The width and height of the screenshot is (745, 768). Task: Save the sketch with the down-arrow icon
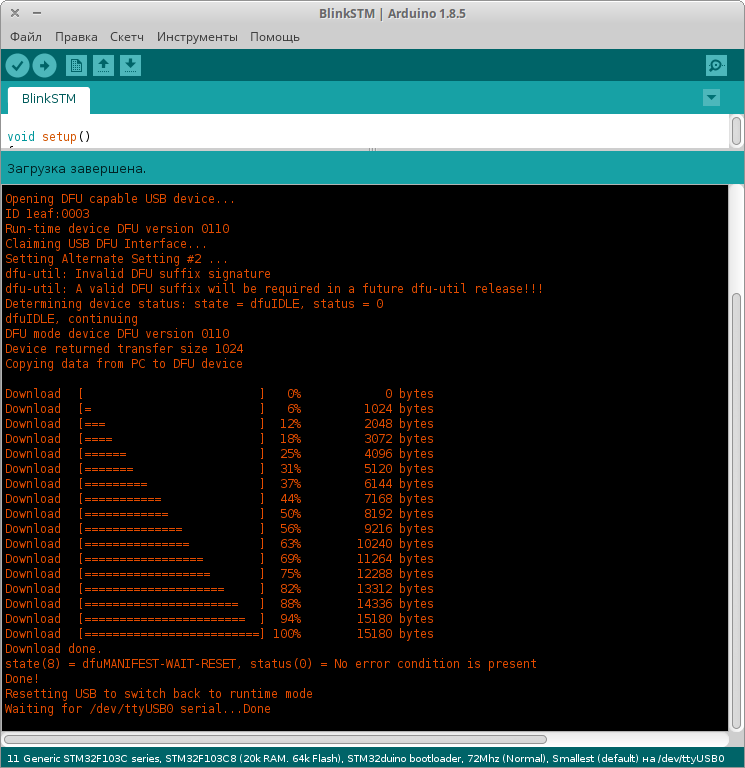point(130,66)
